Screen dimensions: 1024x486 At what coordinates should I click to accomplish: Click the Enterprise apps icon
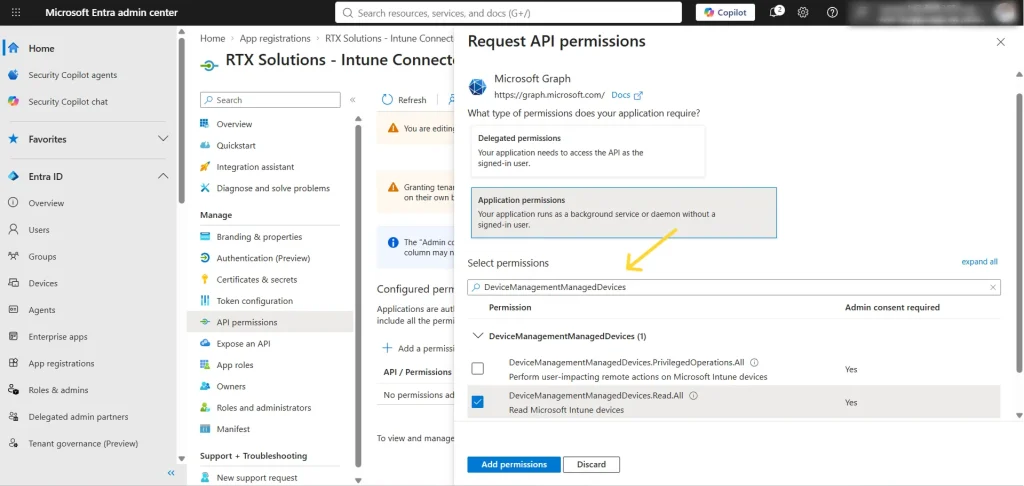coord(13,337)
